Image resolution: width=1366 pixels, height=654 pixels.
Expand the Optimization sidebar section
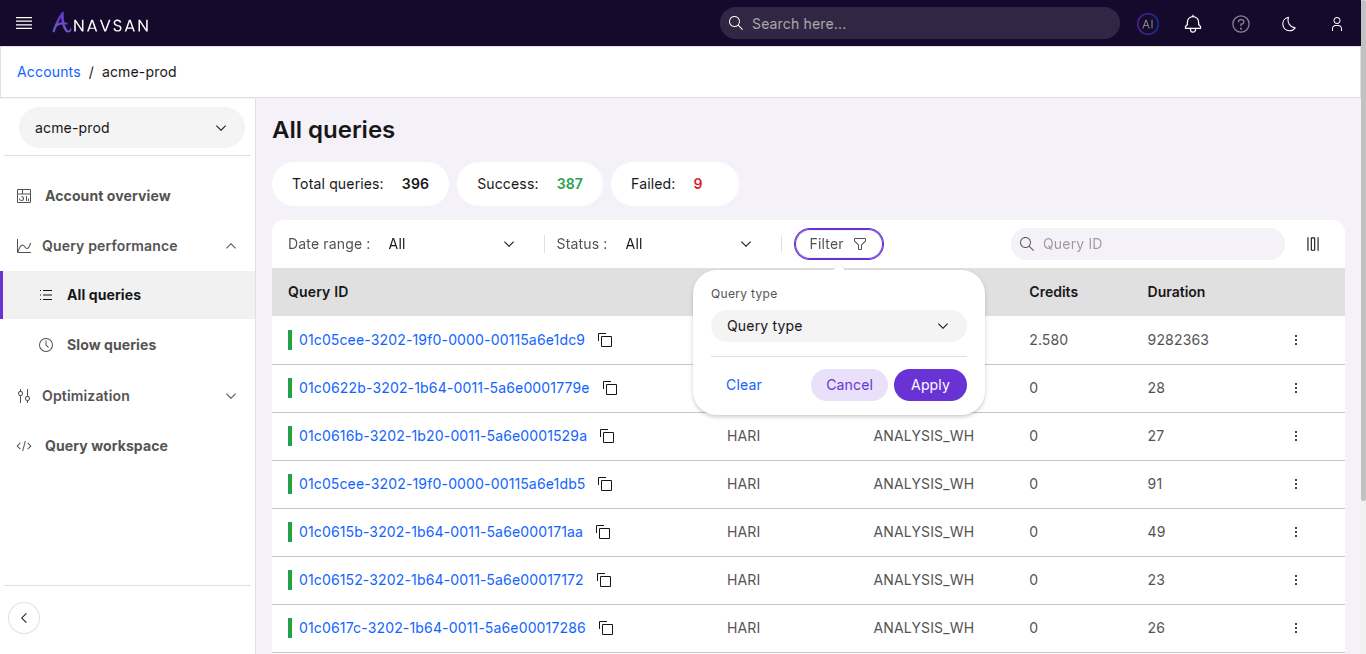[127, 396]
